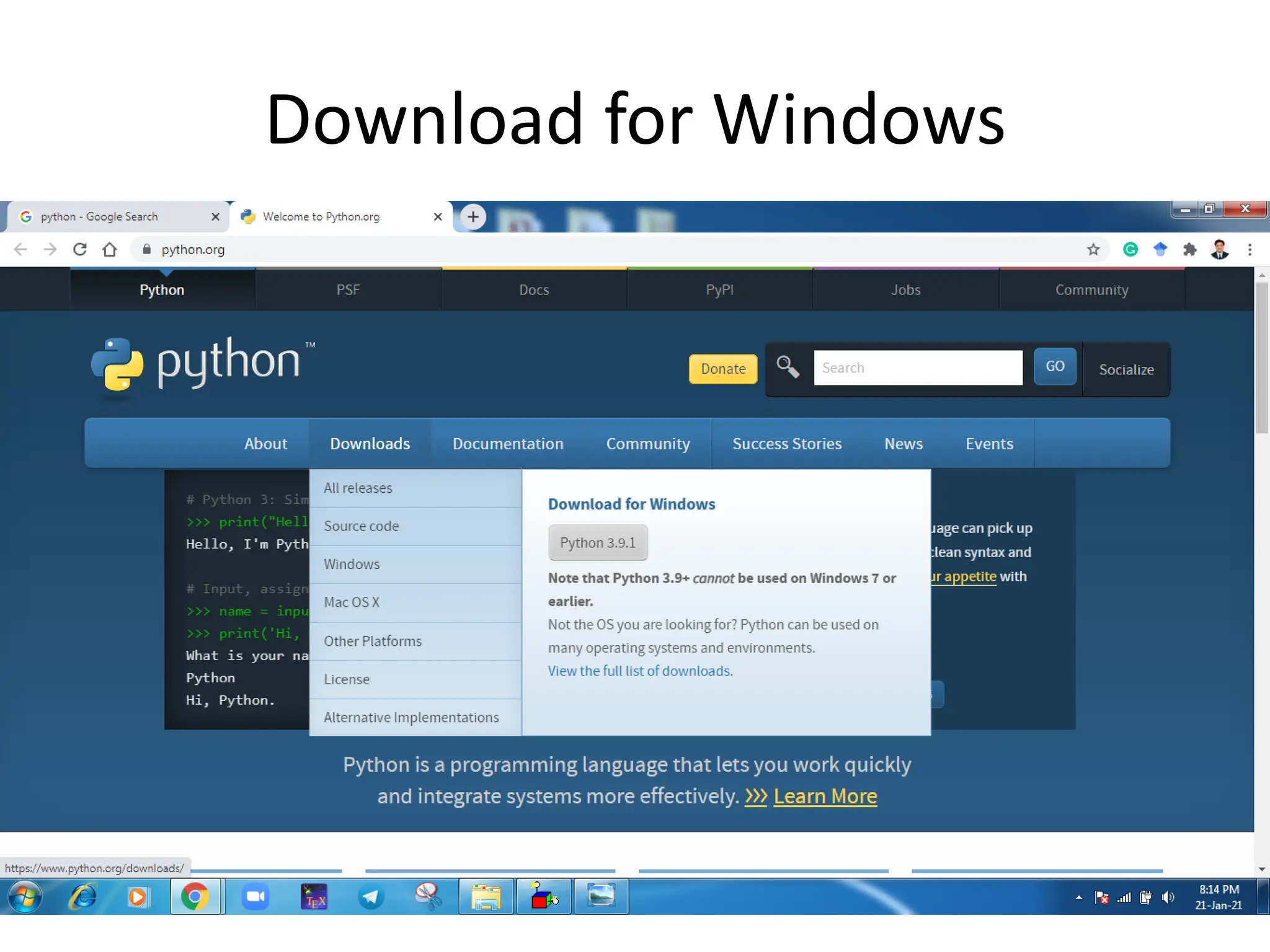Click the magnifying glass search icon
This screenshot has width=1270, height=952.
[x=788, y=367]
